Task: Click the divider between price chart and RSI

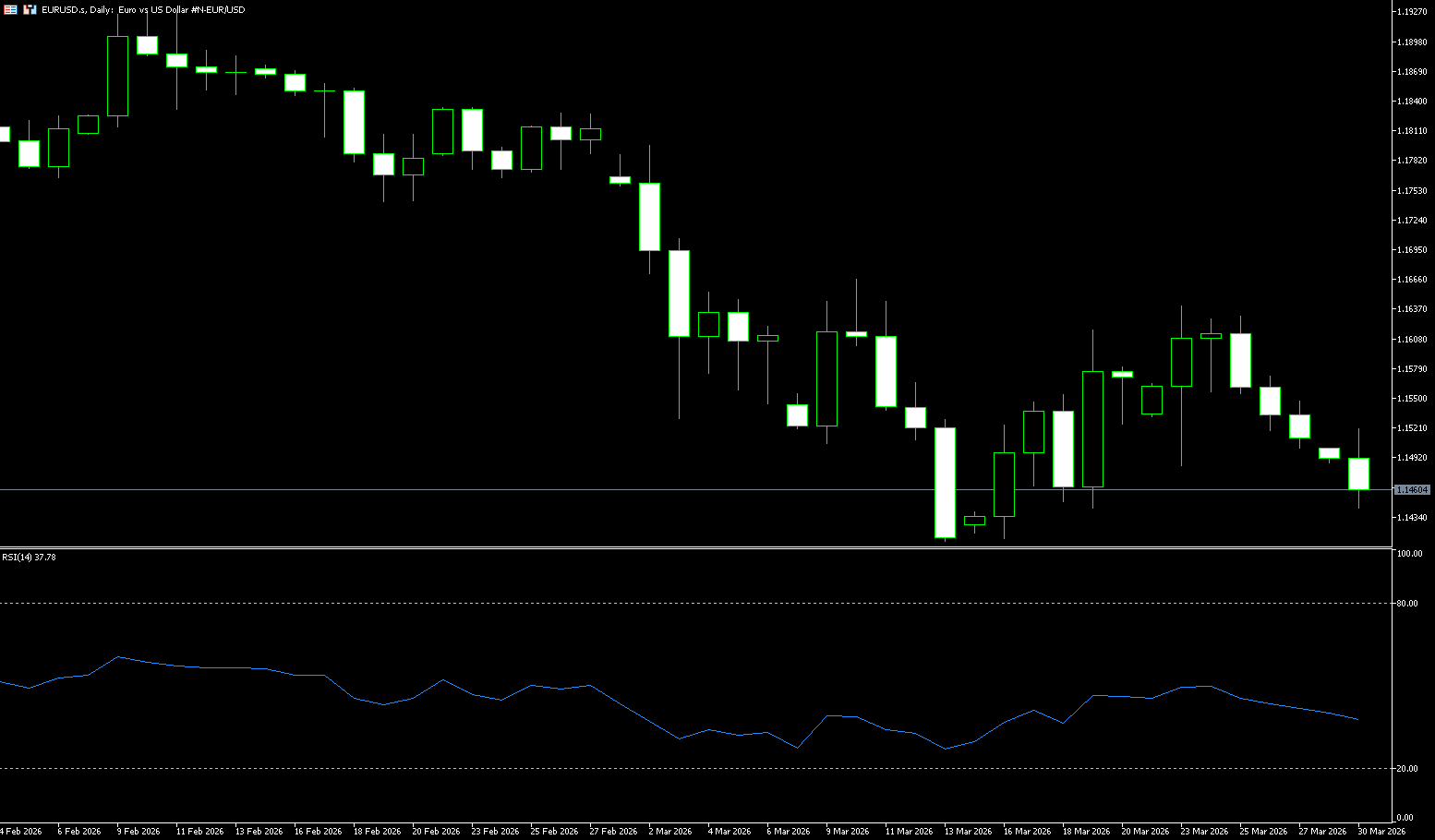Action: coord(693,548)
